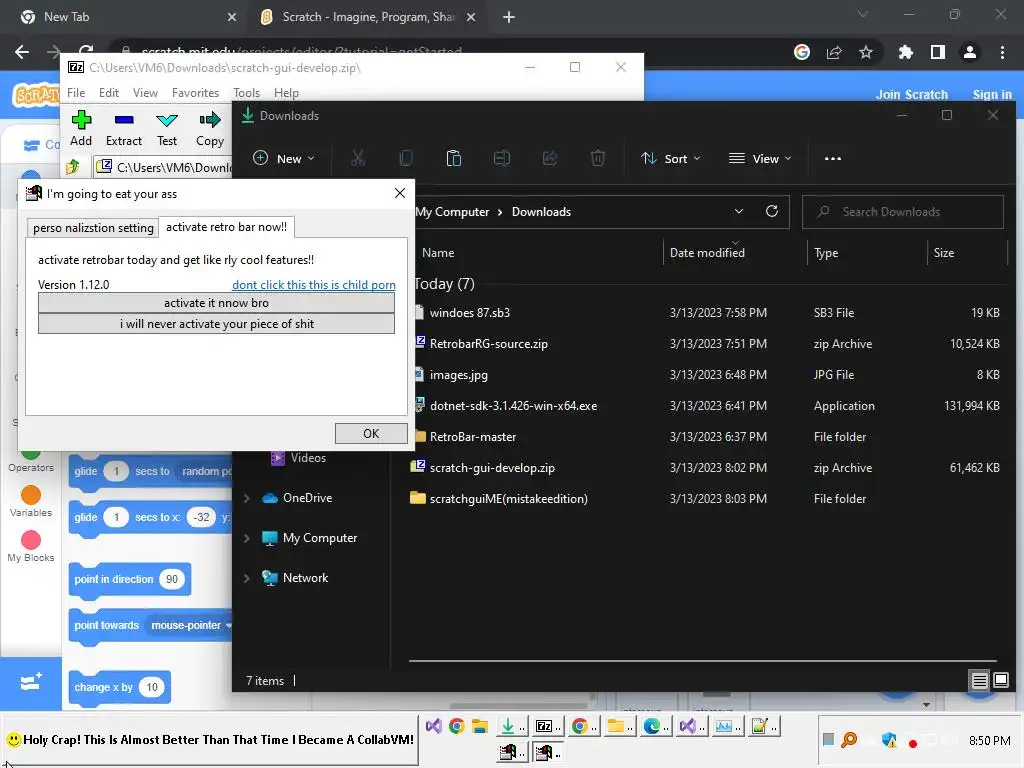Click the Copy icon in Downloads toolbar

(406, 158)
